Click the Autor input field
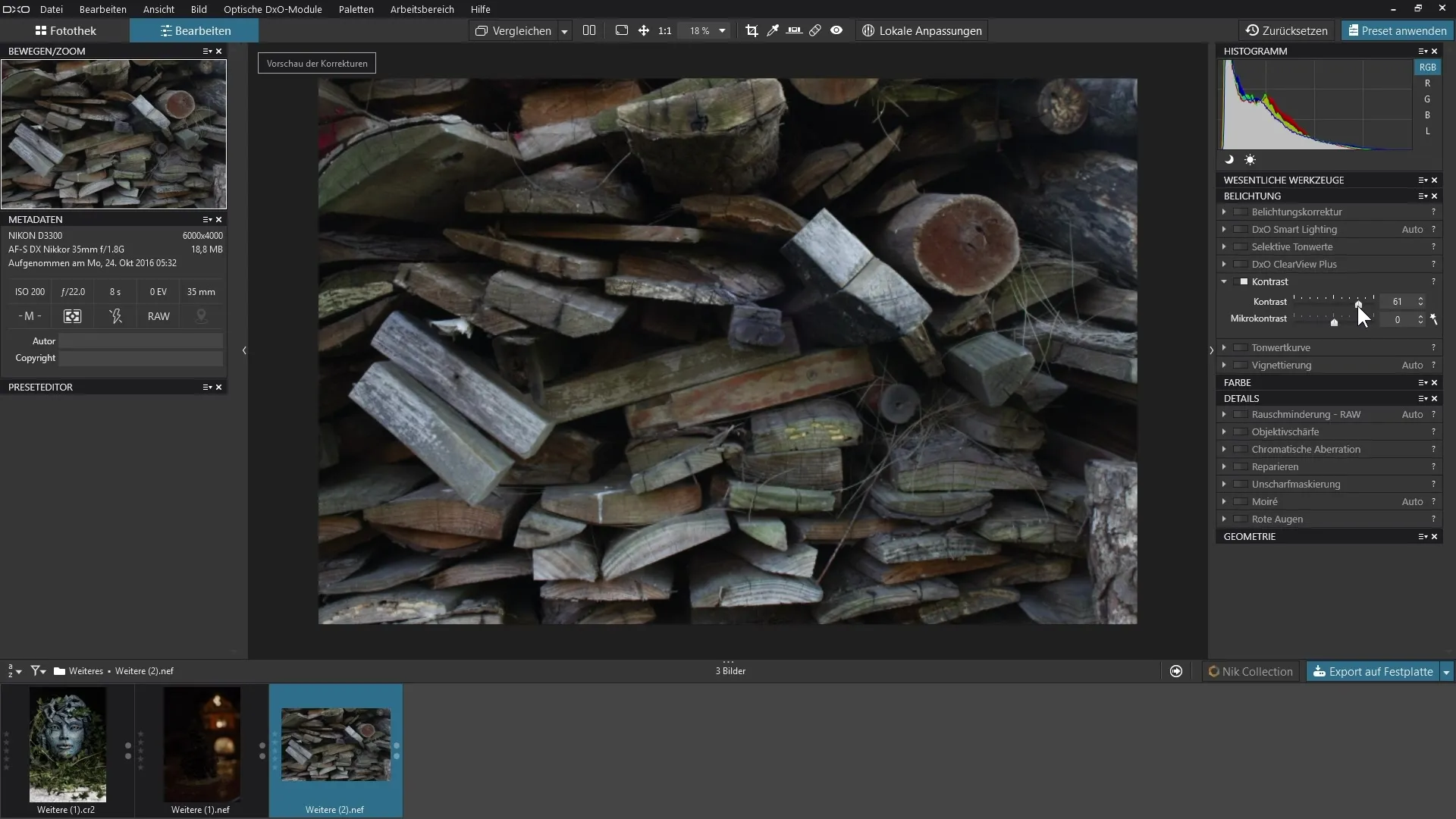 click(141, 341)
